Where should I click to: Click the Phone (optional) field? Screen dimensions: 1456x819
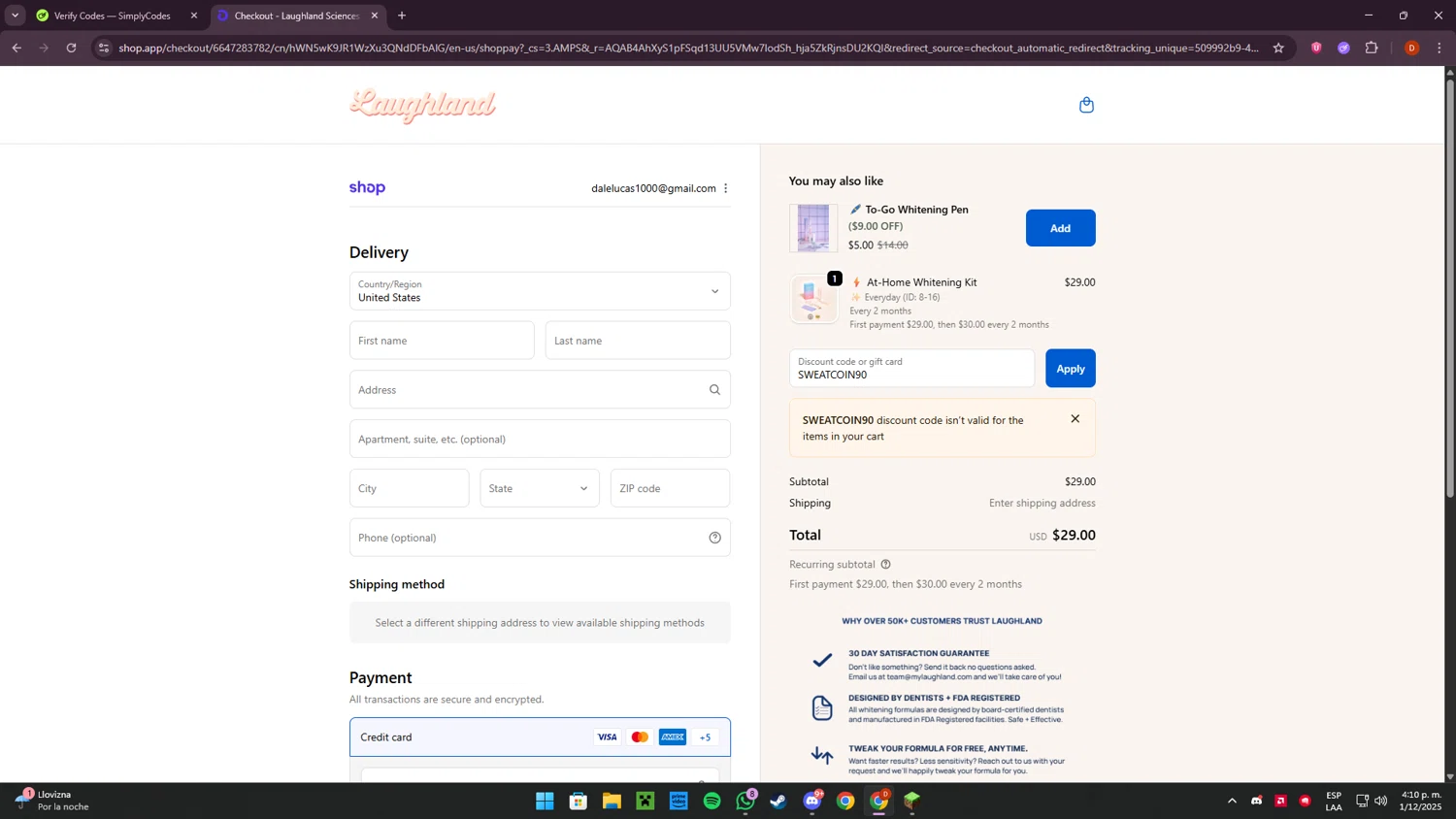click(540, 538)
